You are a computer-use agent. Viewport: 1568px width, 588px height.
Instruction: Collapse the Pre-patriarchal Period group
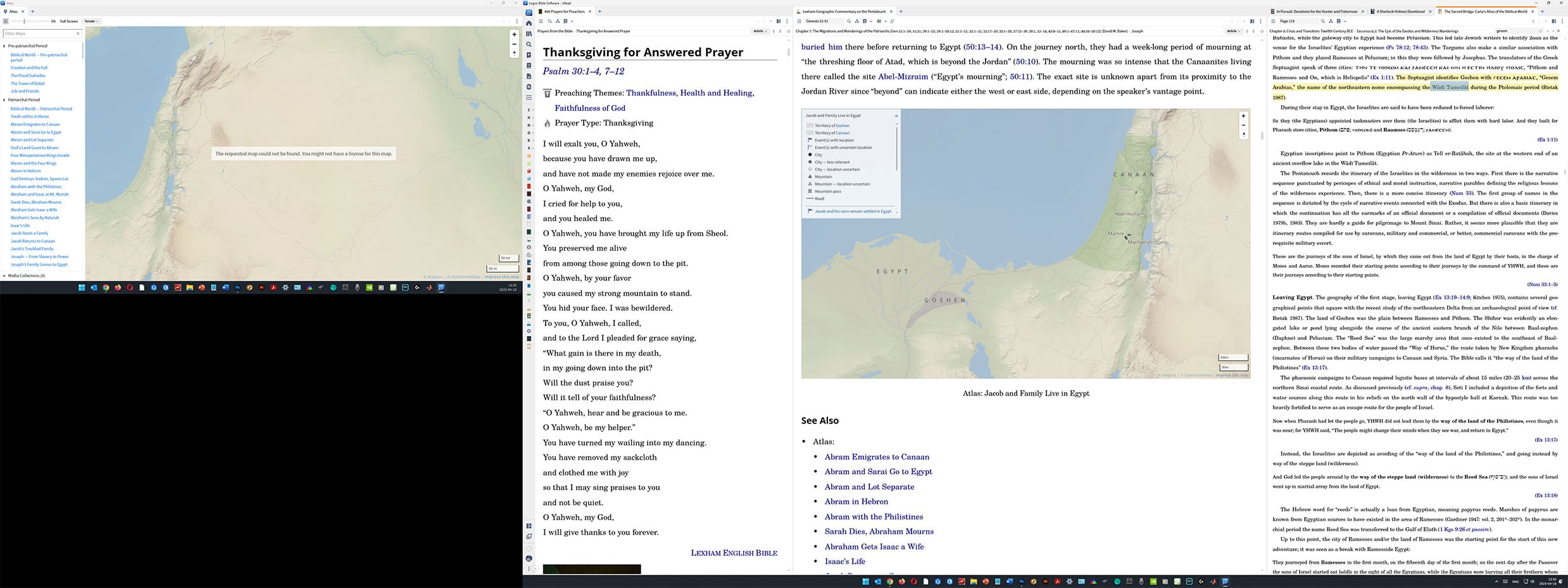[4, 46]
